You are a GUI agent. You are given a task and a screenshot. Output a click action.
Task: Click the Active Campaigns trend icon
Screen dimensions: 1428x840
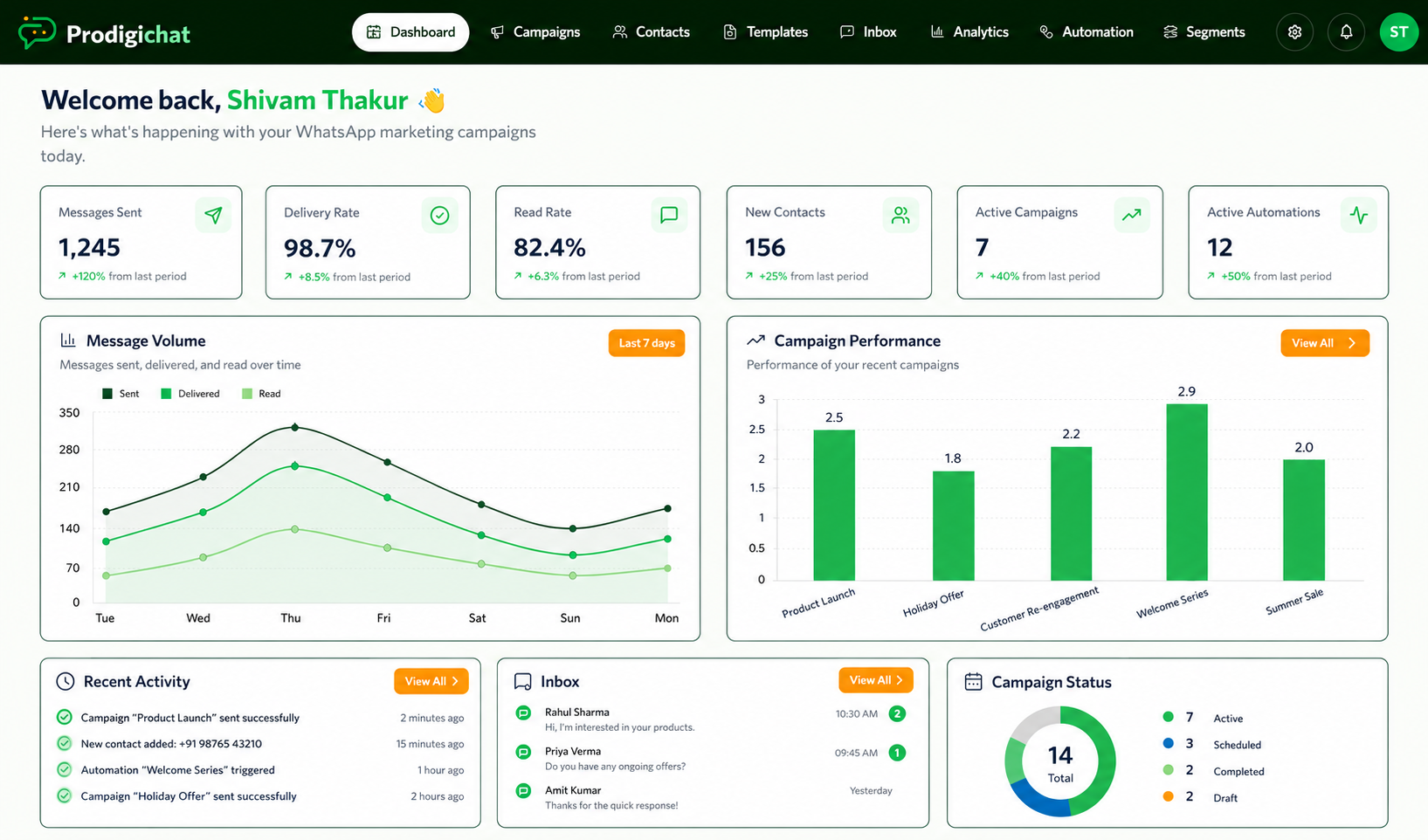(1131, 215)
